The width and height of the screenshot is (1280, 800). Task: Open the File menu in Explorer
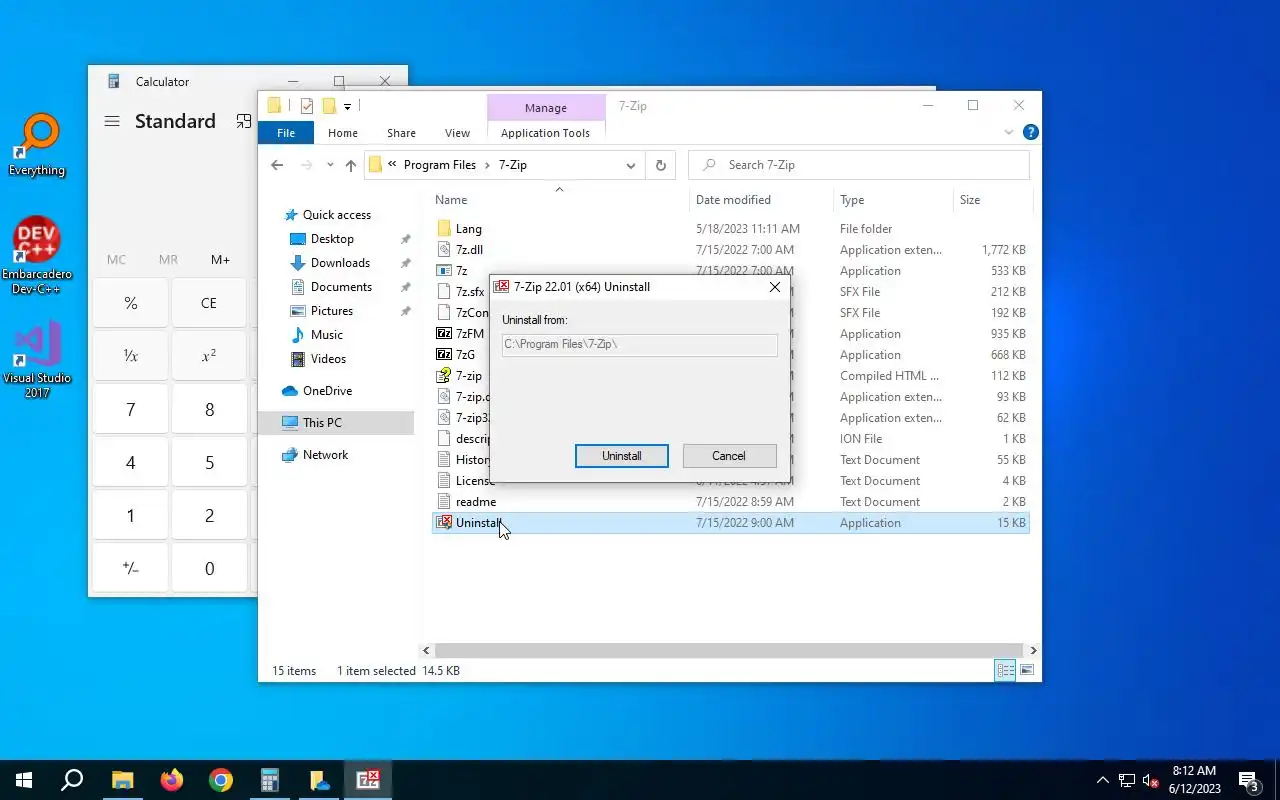coord(286,133)
